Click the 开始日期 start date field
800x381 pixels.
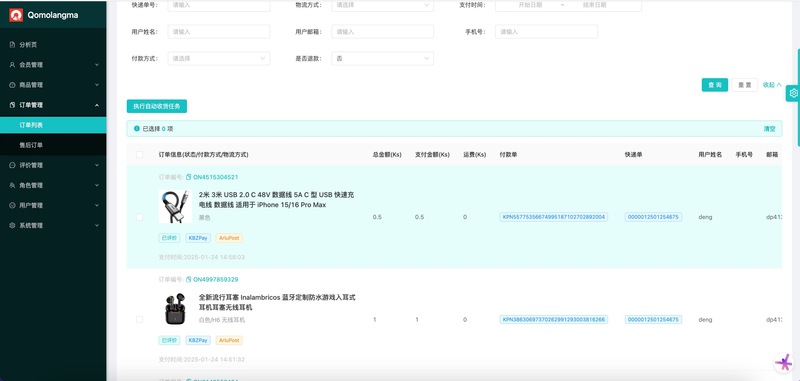tap(530, 5)
